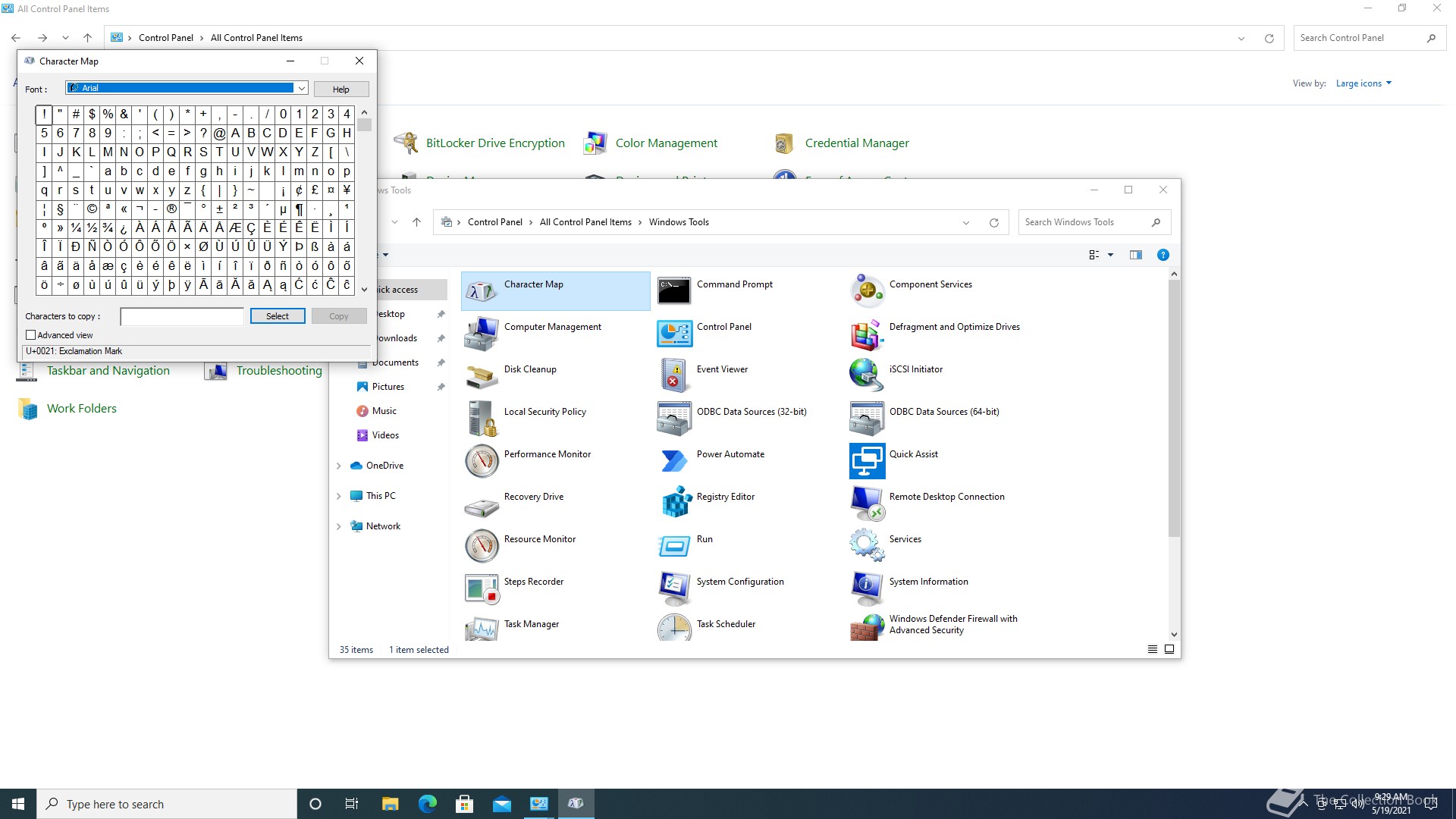Select the @ character in the grid

click(x=219, y=133)
